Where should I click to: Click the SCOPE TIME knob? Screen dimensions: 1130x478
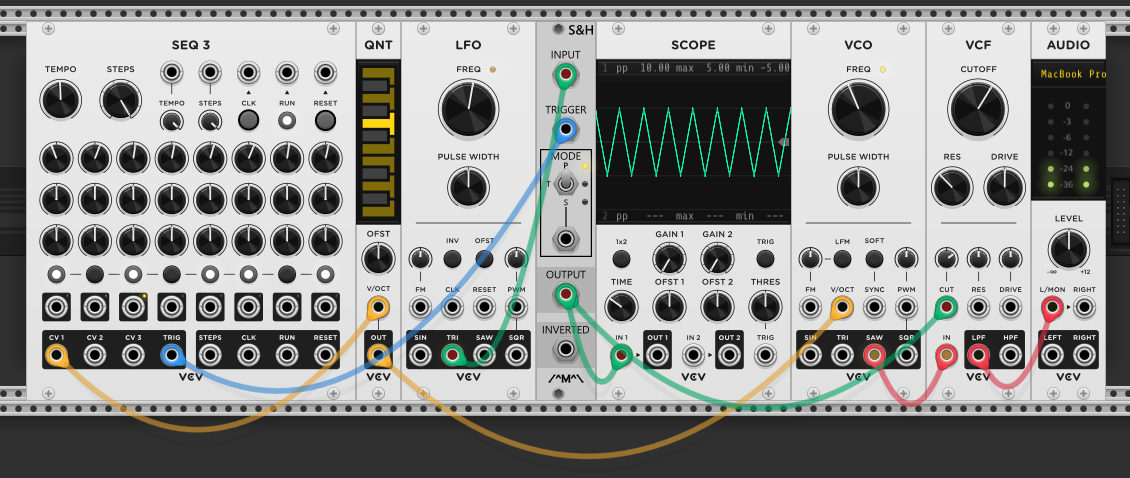click(620, 306)
